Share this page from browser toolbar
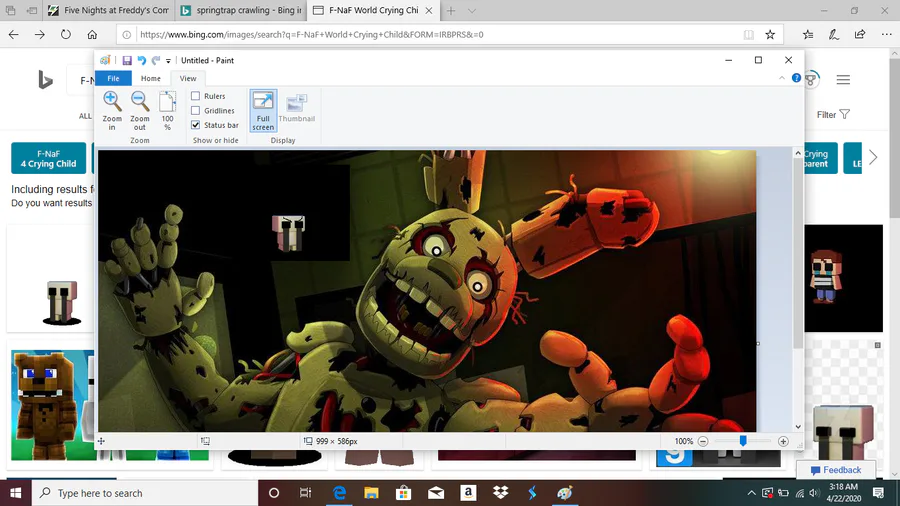Viewport: 900px width, 506px height. tap(860, 34)
